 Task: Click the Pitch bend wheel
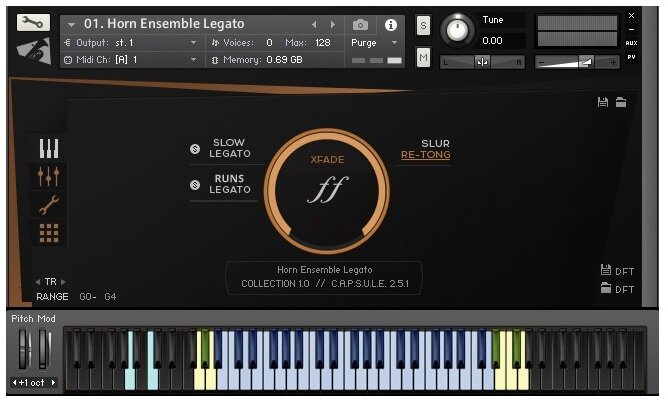[24, 349]
